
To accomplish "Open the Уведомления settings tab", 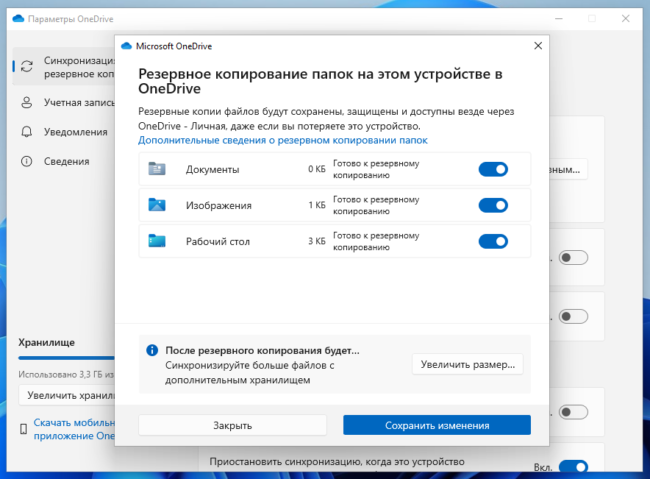I will (64, 132).
